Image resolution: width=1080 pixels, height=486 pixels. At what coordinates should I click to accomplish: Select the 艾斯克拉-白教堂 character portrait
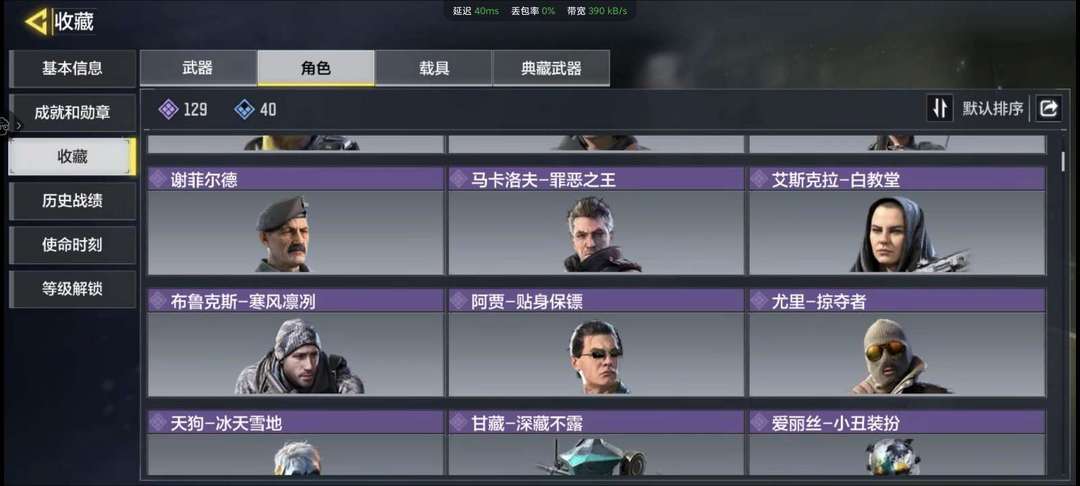click(x=897, y=233)
